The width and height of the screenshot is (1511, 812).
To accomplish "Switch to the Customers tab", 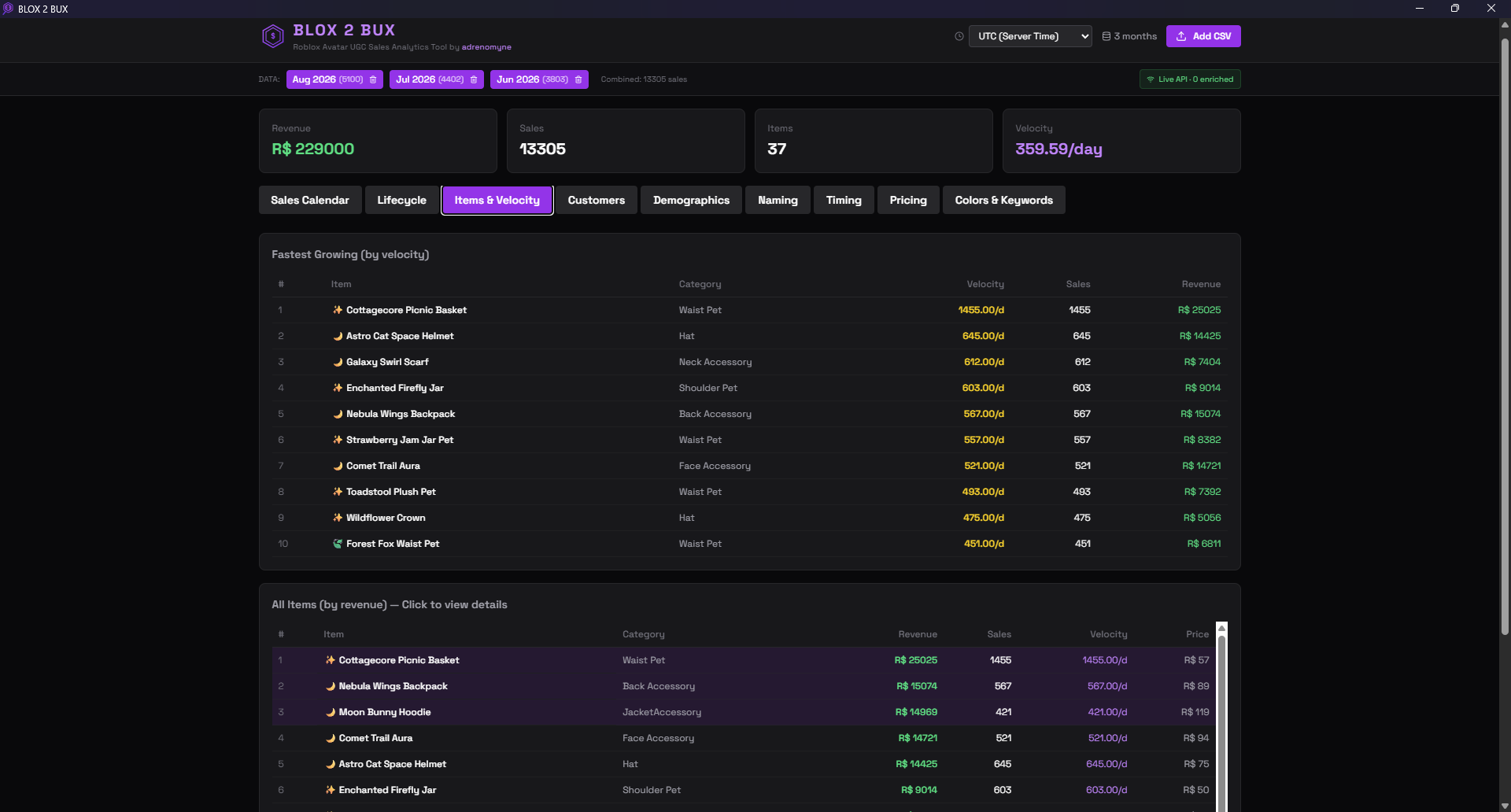I will (x=597, y=200).
